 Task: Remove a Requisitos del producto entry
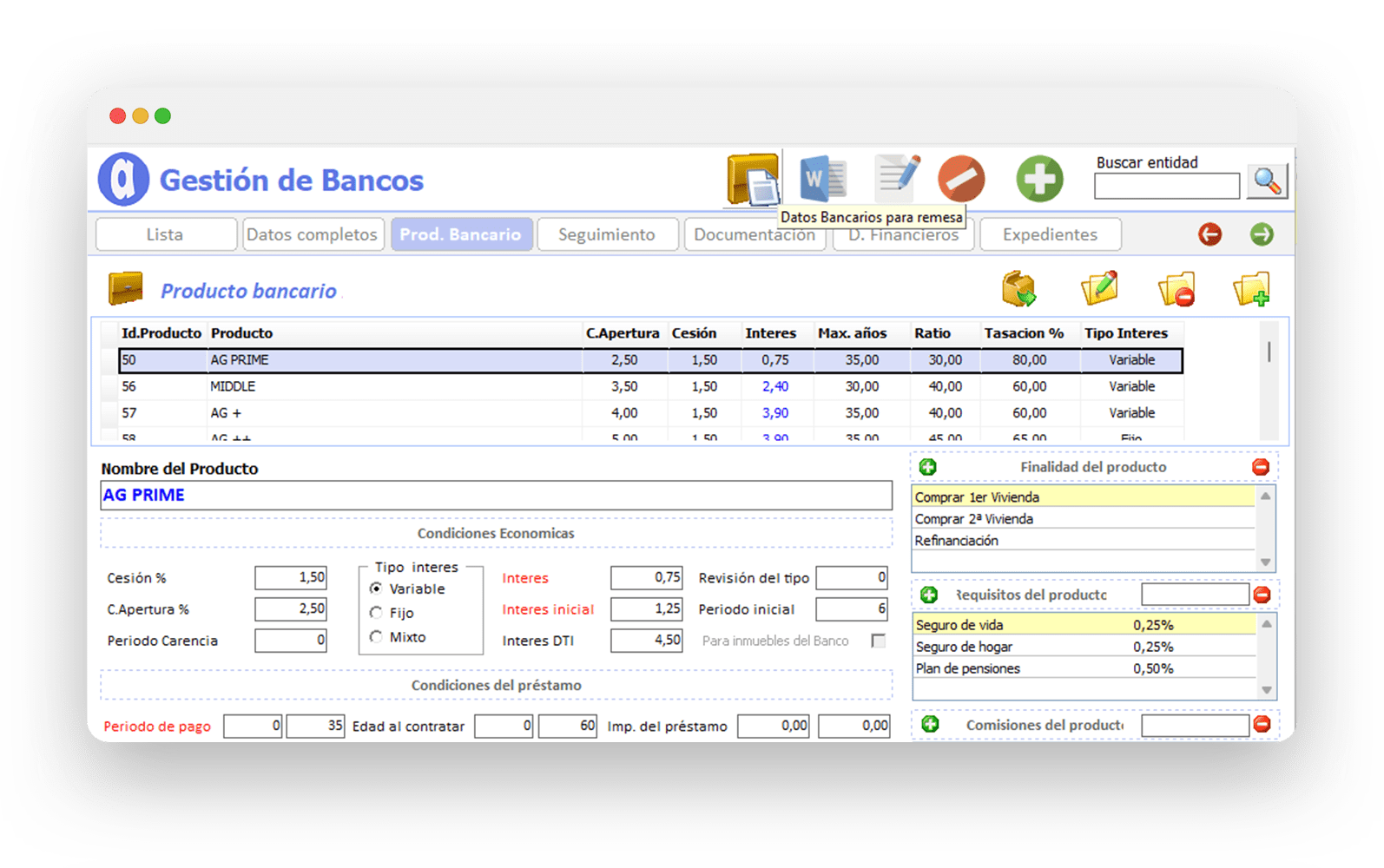(1262, 595)
